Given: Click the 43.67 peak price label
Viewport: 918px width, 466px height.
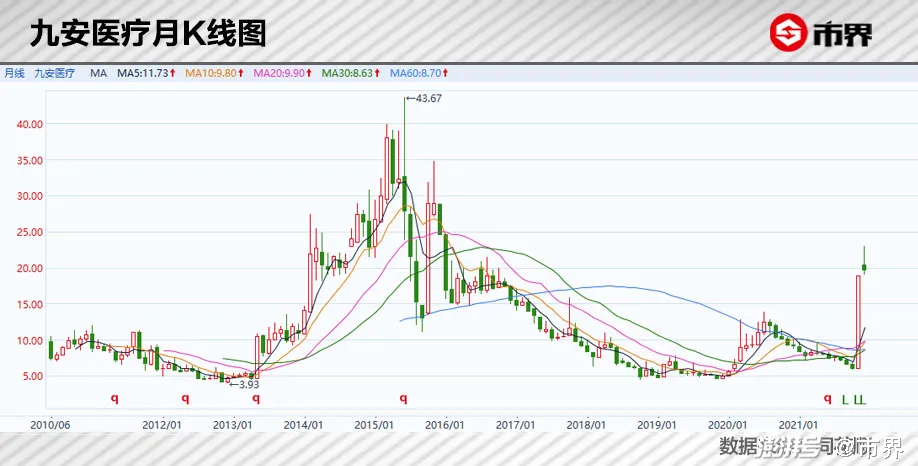Looking at the screenshot, I should 426,97.
